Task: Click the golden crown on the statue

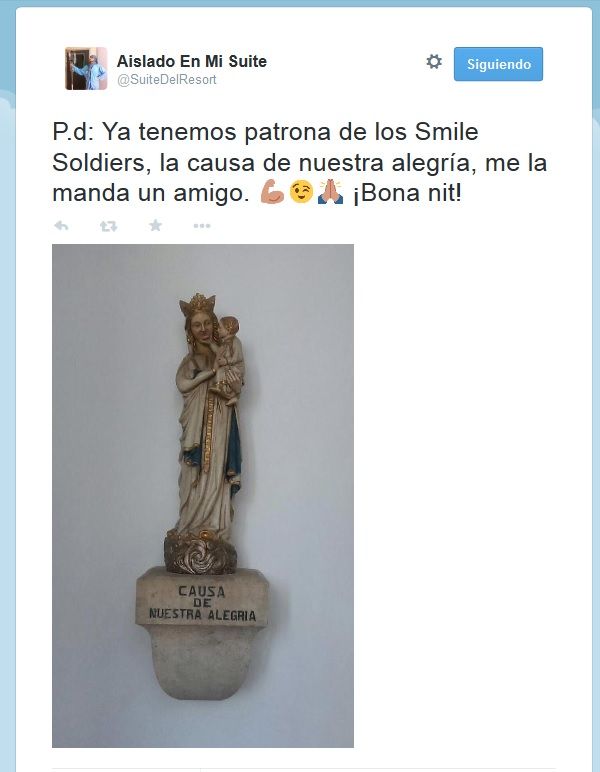Action: (x=197, y=304)
